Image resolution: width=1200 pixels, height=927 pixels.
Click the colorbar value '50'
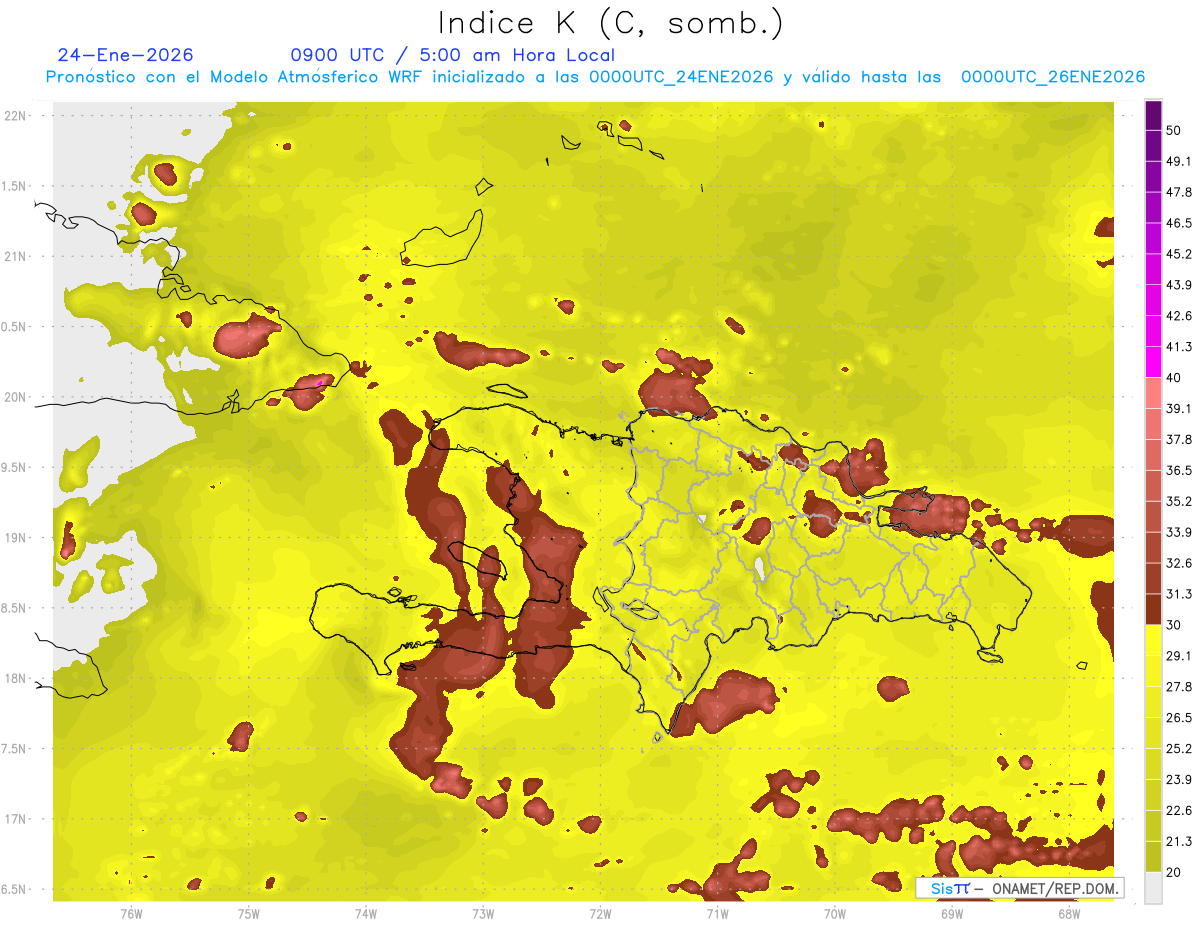pyautogui.click(x=1174, y=130)
